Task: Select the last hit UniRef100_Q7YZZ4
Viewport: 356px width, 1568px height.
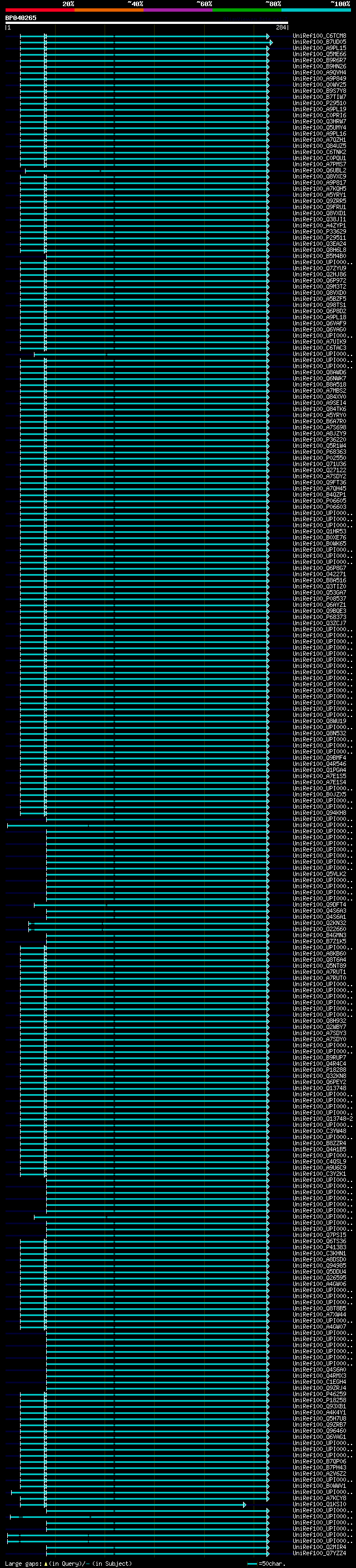Action: [319, 1553]
